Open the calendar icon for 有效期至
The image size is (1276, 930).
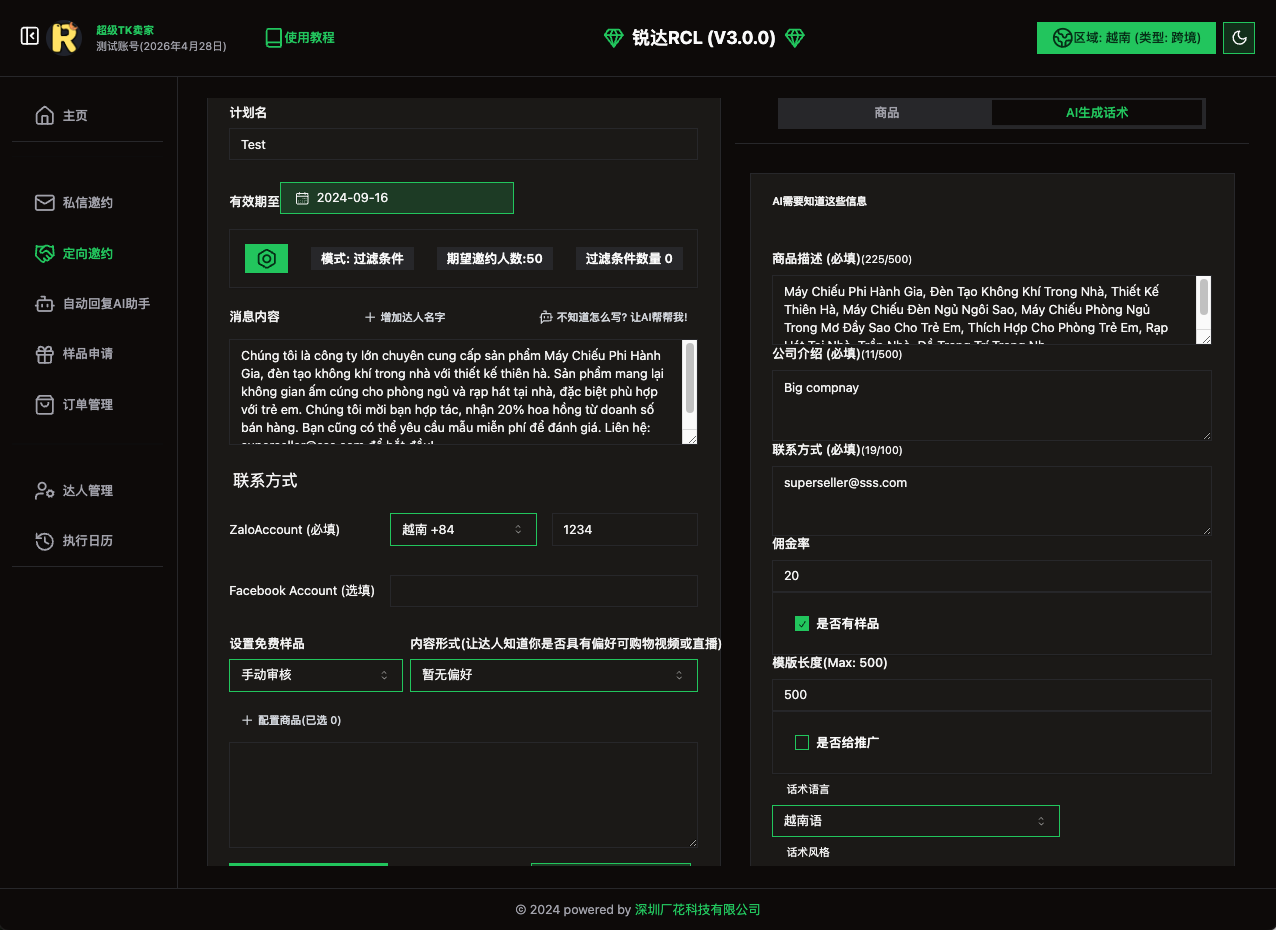(302, 198)
